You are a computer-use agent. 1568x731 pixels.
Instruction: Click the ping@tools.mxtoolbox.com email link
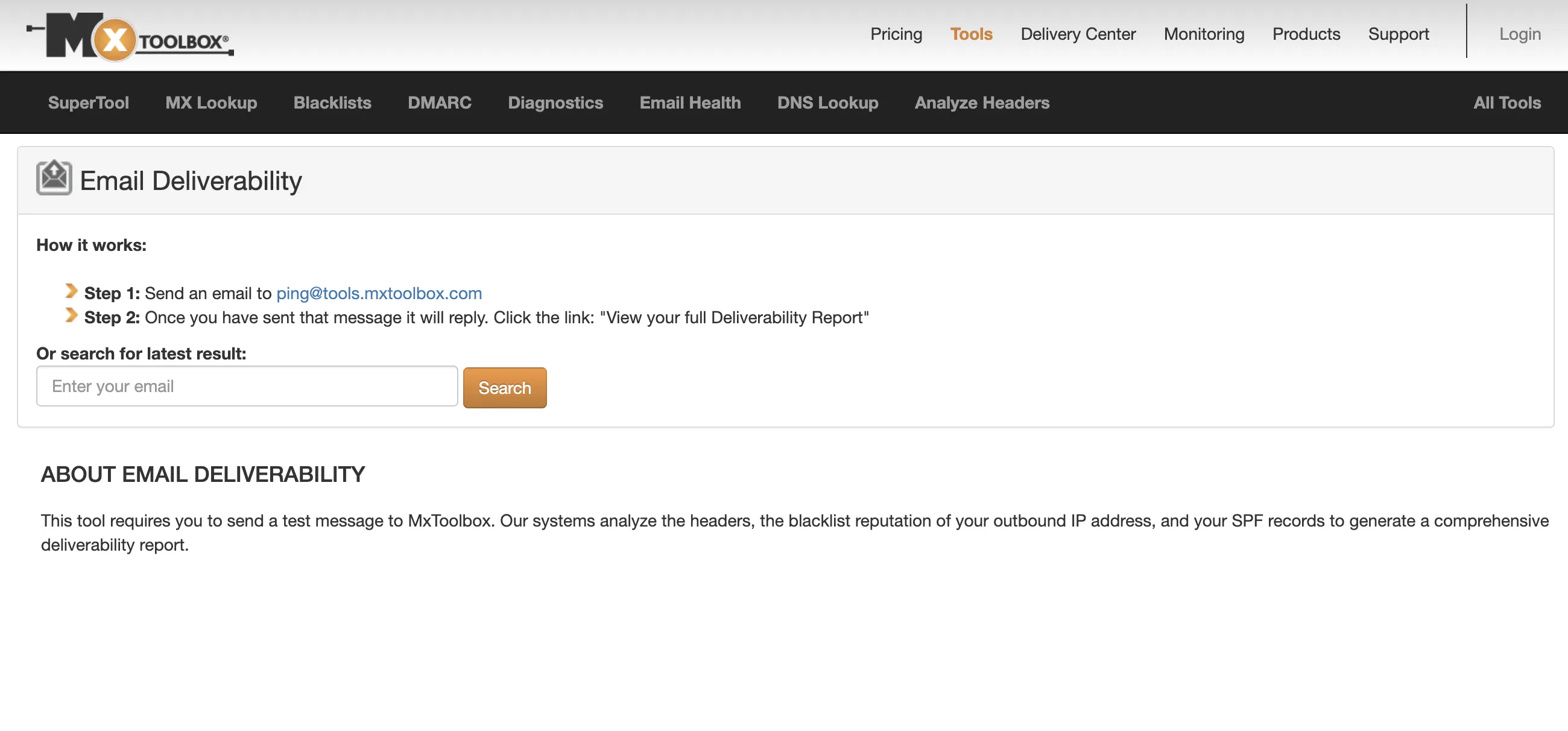pos(379,293)
